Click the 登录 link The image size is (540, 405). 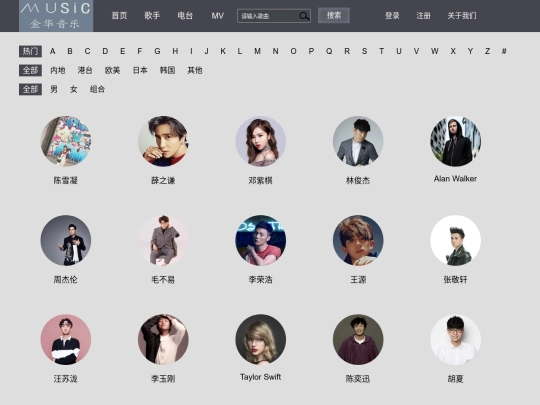[x=392, y=16]
